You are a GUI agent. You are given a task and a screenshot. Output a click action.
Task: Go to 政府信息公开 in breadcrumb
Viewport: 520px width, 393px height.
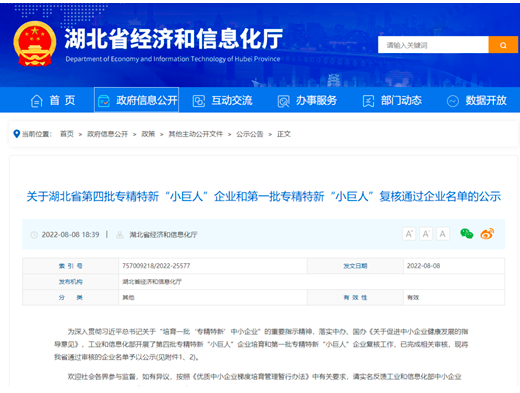(x=107, y=134)
